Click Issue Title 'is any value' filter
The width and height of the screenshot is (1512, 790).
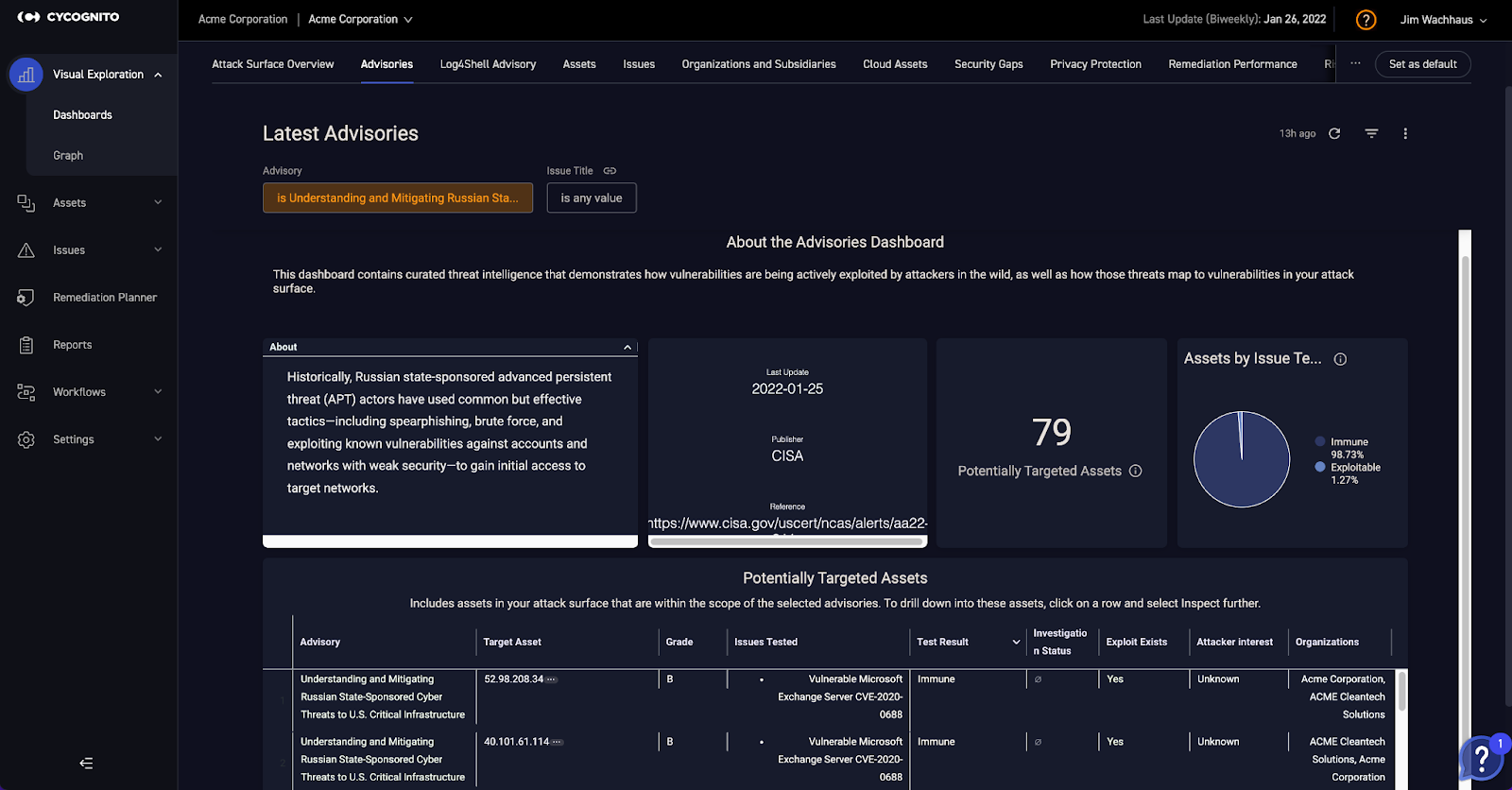[x=592, y=197]
